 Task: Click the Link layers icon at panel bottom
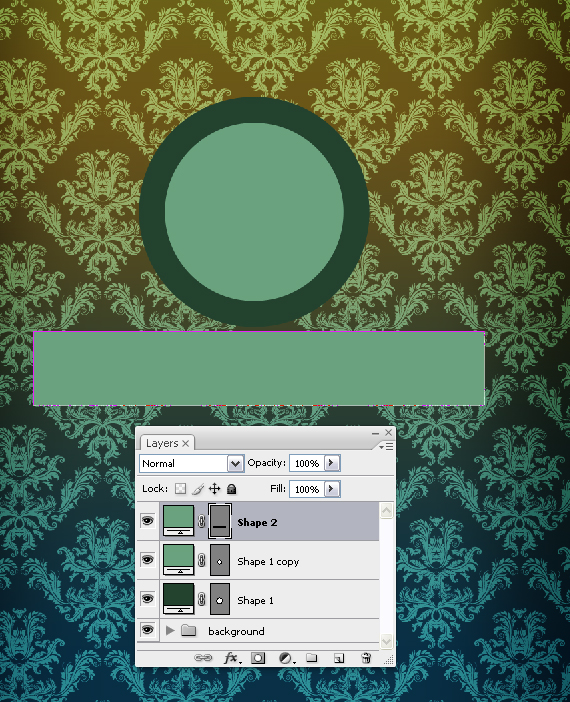203,657
